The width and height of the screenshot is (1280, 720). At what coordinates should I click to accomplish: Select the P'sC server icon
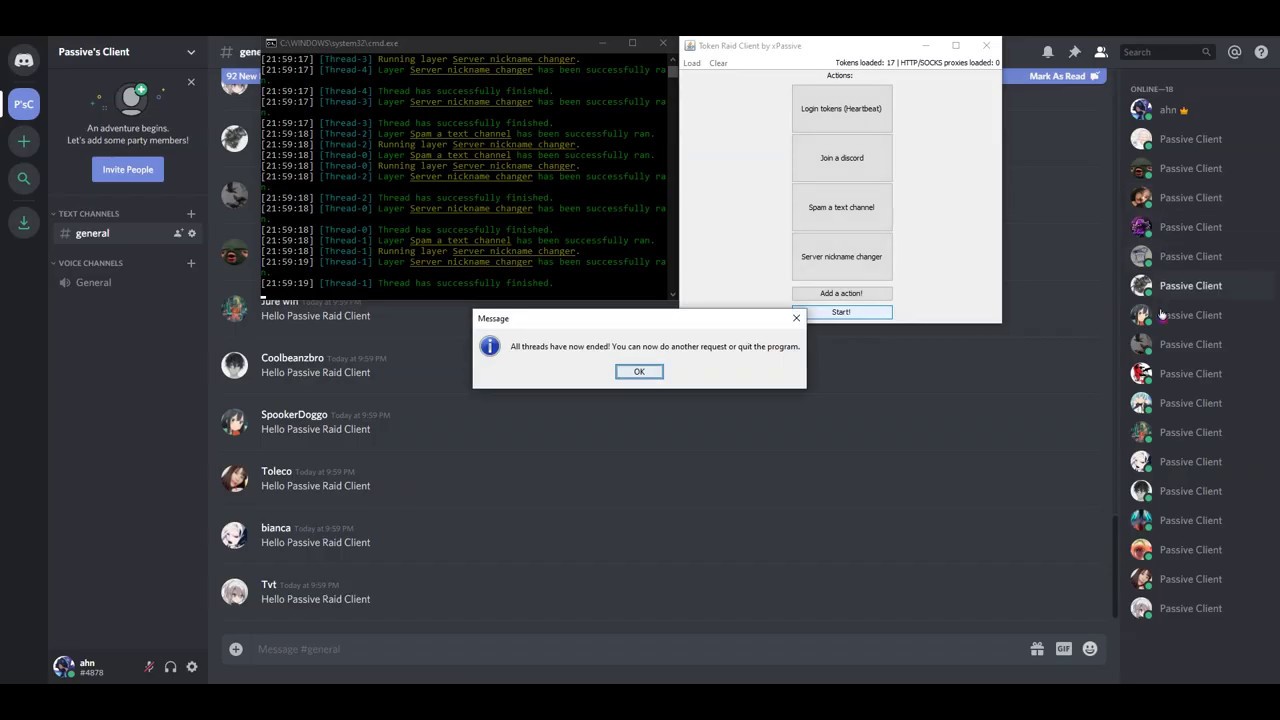(x=24, y=103)
